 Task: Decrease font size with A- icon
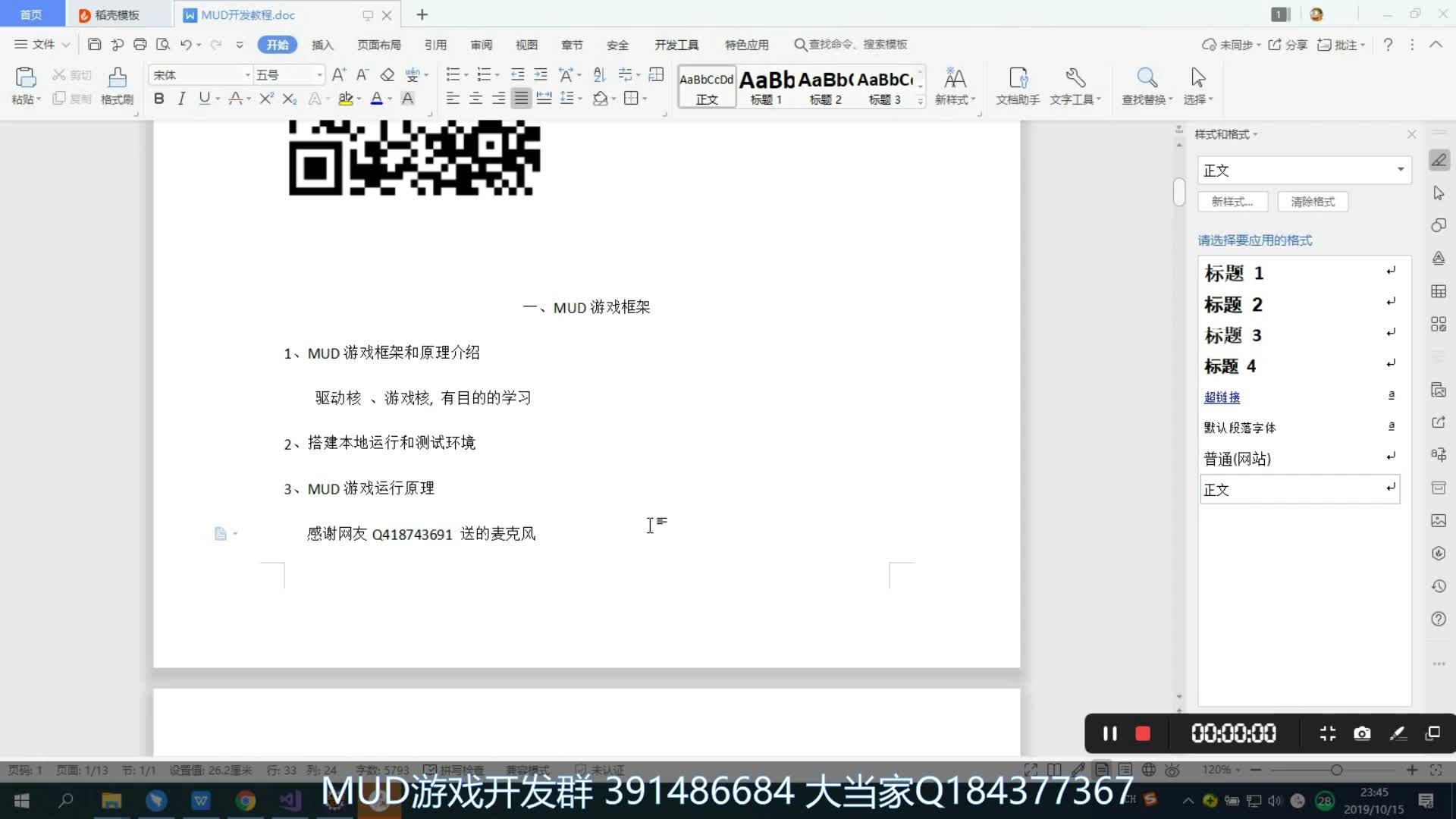(362, 74)
